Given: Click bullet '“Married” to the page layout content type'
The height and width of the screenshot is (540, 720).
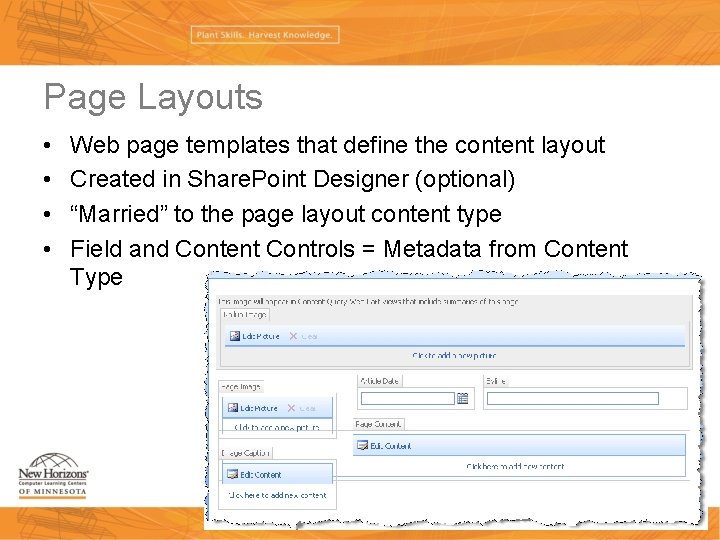Looking at the screenshot, I should pos(286,214).
